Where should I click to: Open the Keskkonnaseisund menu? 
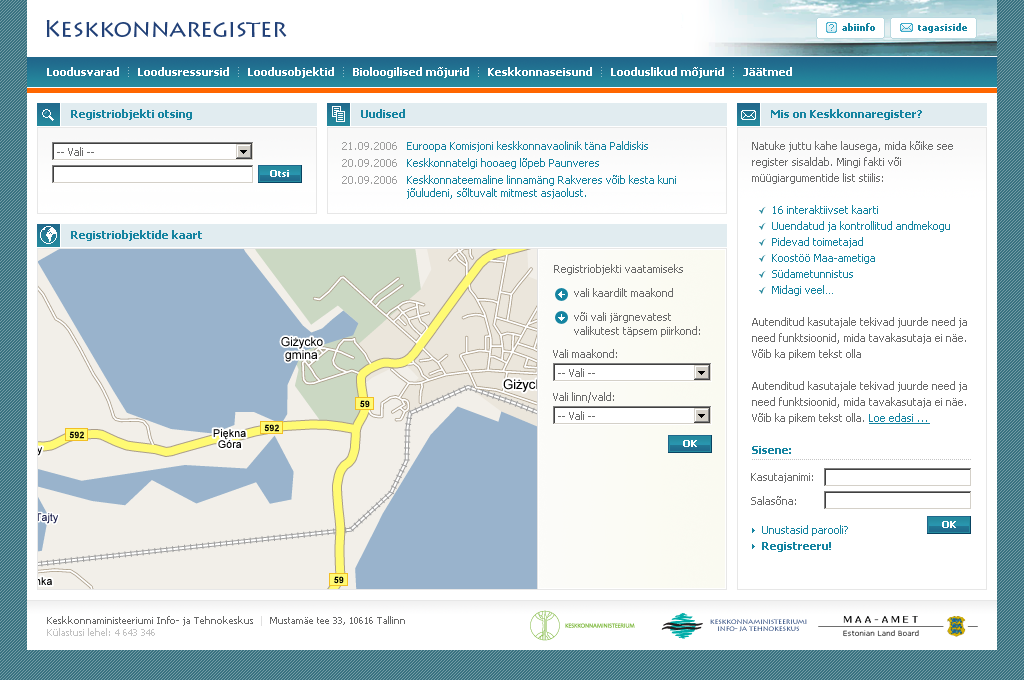539,72
